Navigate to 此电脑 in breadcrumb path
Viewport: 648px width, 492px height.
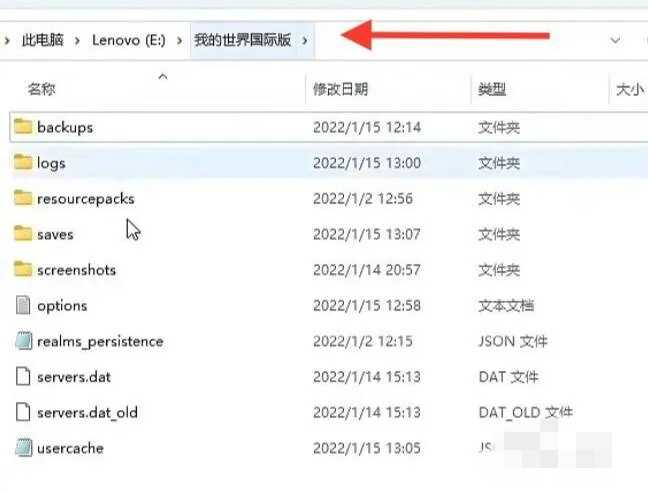tap(43, 40)
